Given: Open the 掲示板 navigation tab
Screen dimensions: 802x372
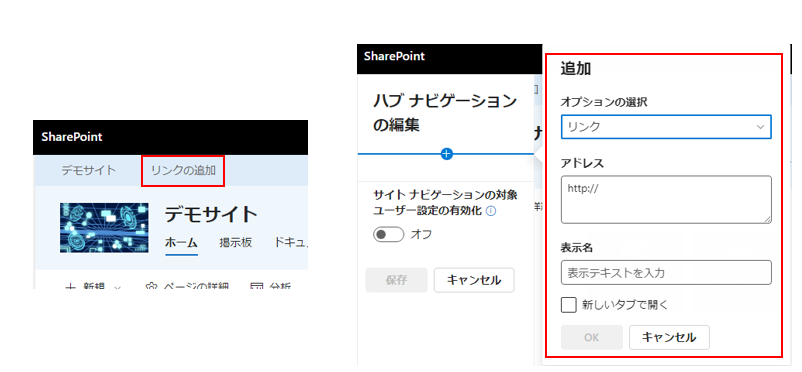Looking at the screenshot, I should point(235,243).
